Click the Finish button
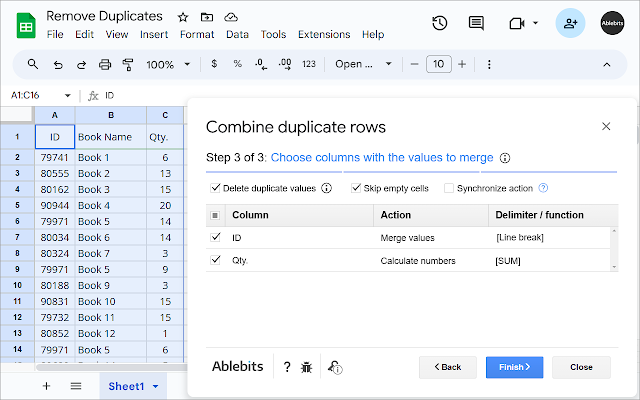The image size is (640, 400). [x=514, y=367]
